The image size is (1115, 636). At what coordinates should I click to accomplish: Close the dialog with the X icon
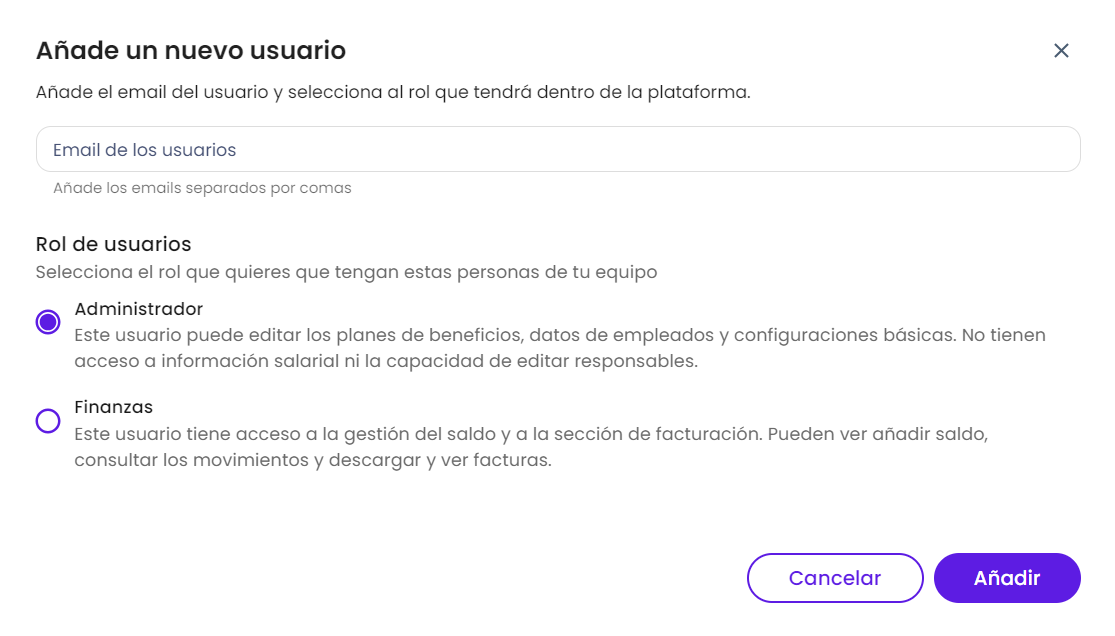[1061, 51]
